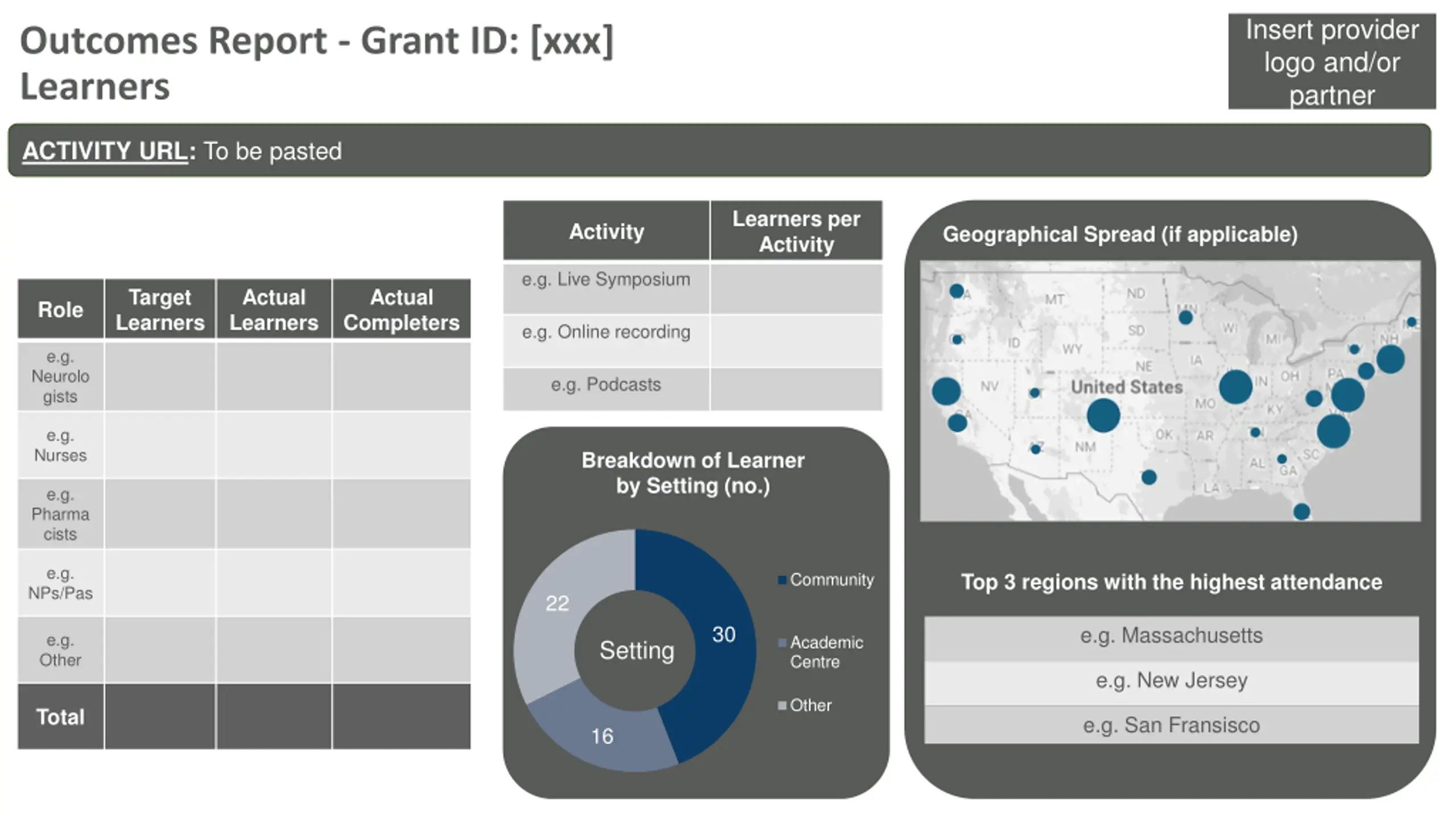This screenshot has height=819, width=1456.
Task: Click the Other legend color square
Action: coord(782,706)
